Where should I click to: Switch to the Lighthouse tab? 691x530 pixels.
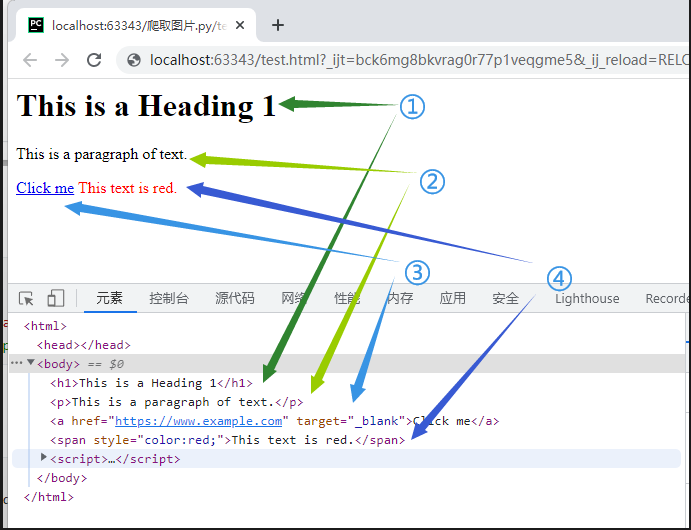point(587,299)
